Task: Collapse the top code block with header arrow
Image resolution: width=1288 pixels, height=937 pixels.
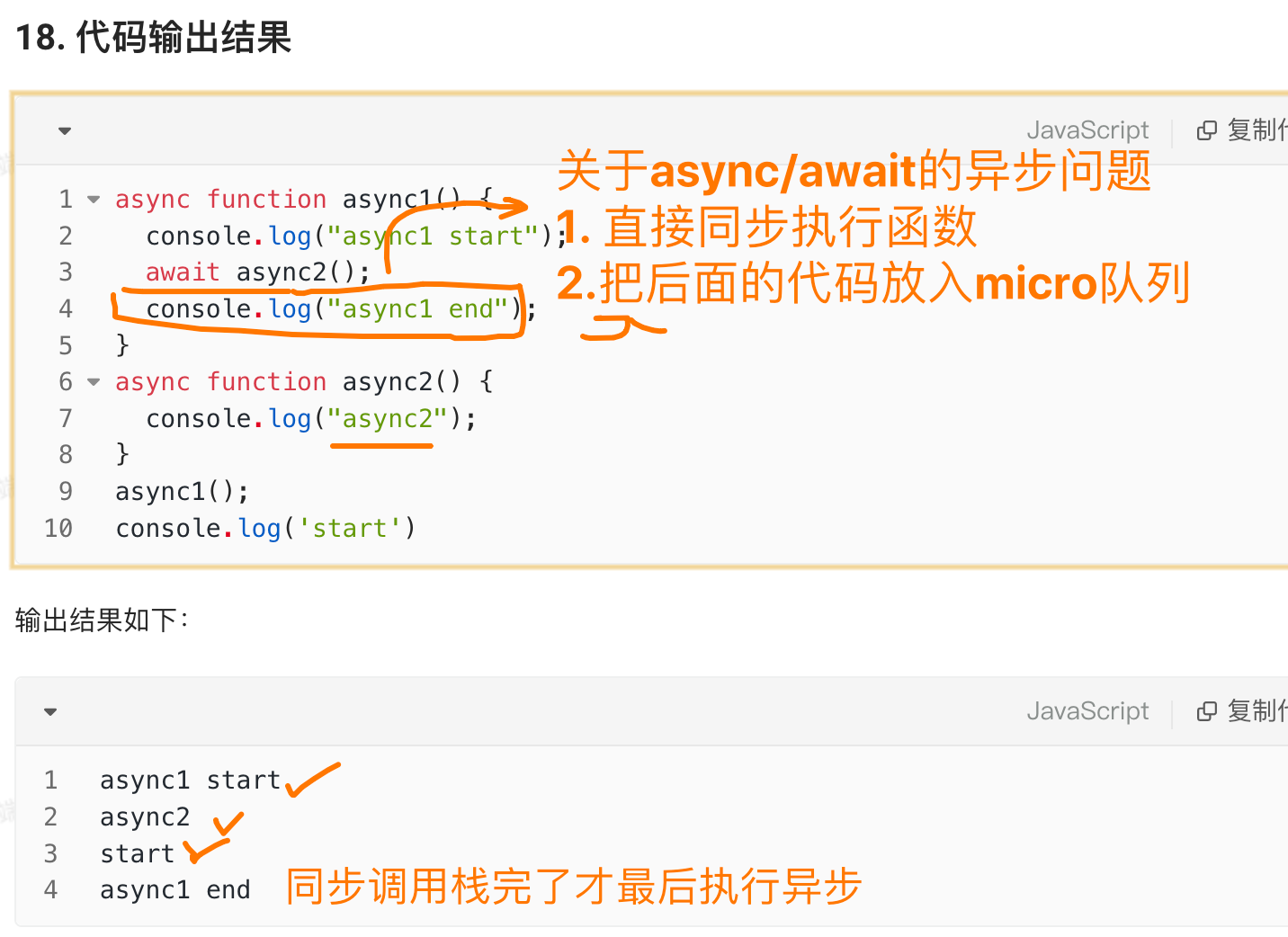Action: pos(65,131)
